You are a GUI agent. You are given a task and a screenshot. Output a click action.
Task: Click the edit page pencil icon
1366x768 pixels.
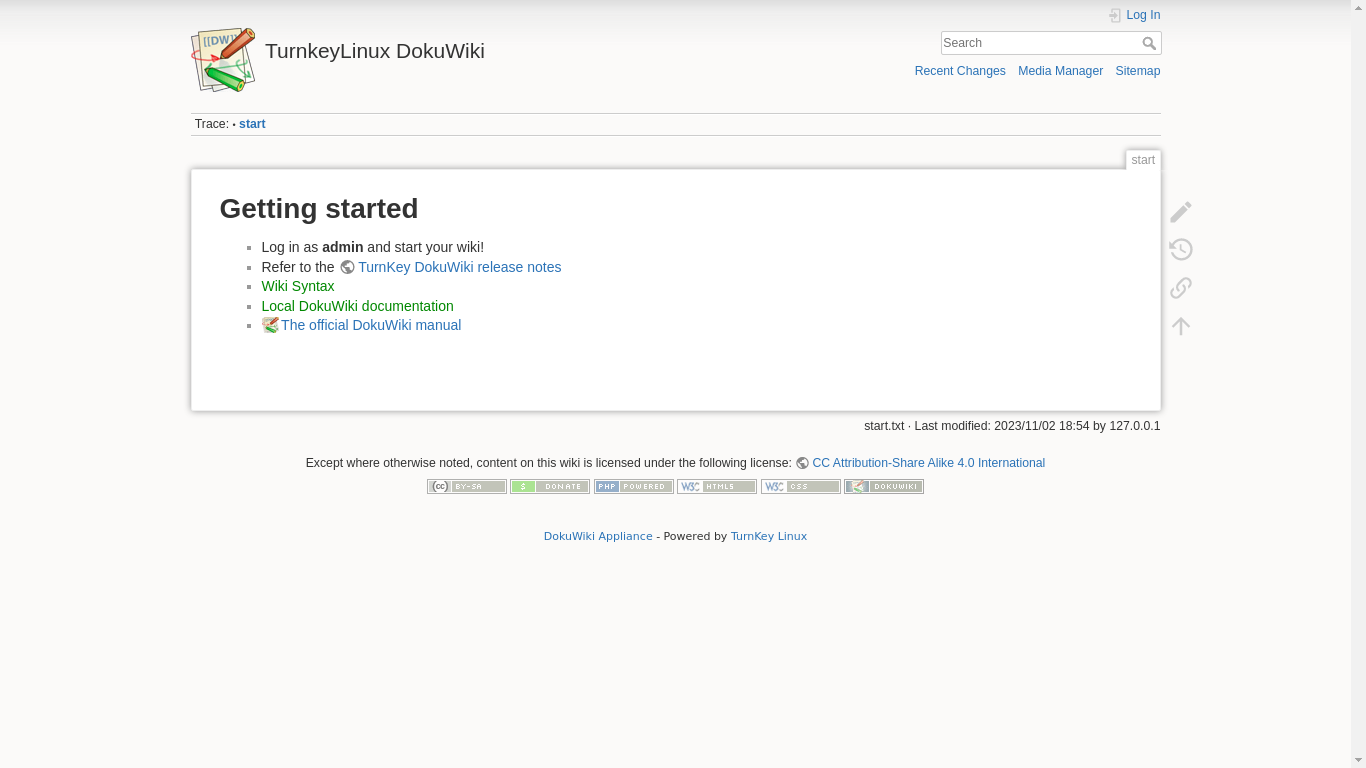(x=1181, y=212)
